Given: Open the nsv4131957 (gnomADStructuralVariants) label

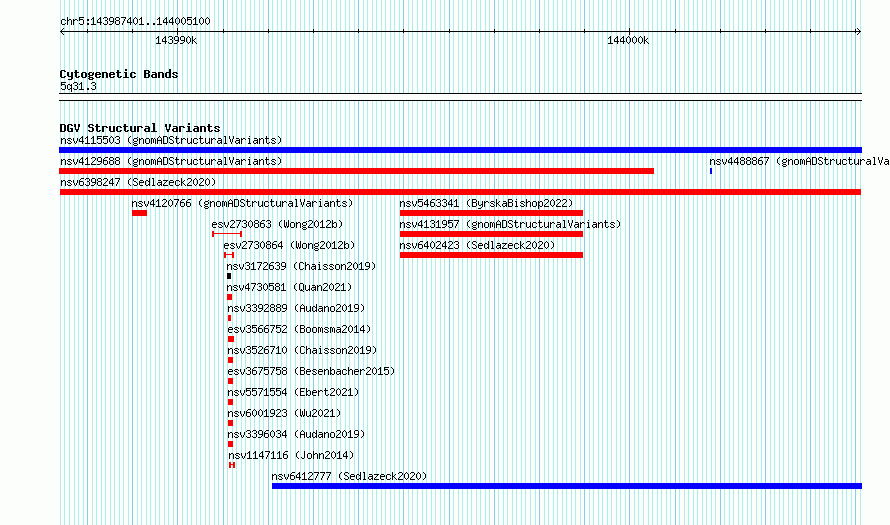Looking at the screenshot, I should [x=510, y=224].
